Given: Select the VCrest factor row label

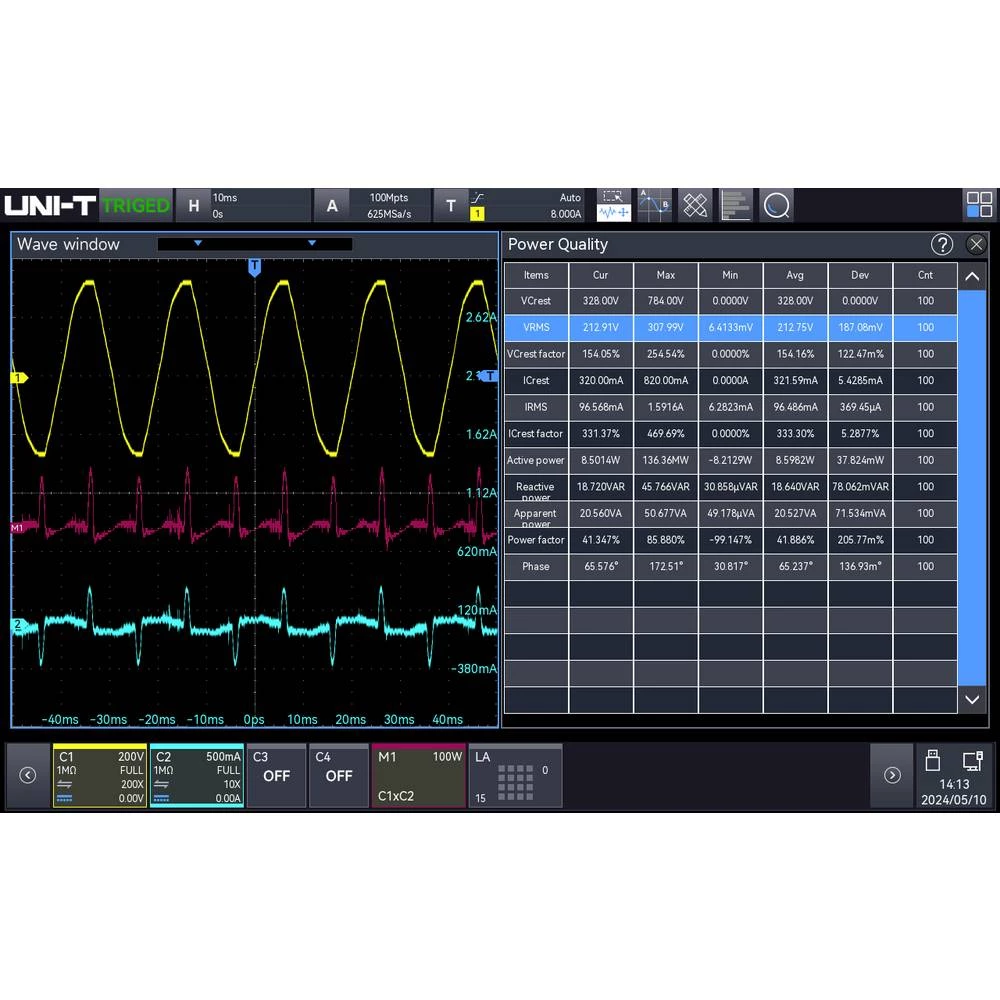Looking at the screenshot, I should (536, 354).
